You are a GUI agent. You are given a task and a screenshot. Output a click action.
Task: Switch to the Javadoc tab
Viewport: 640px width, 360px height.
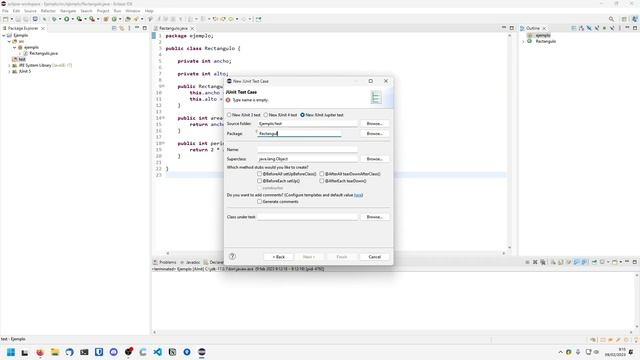[190, 262]
